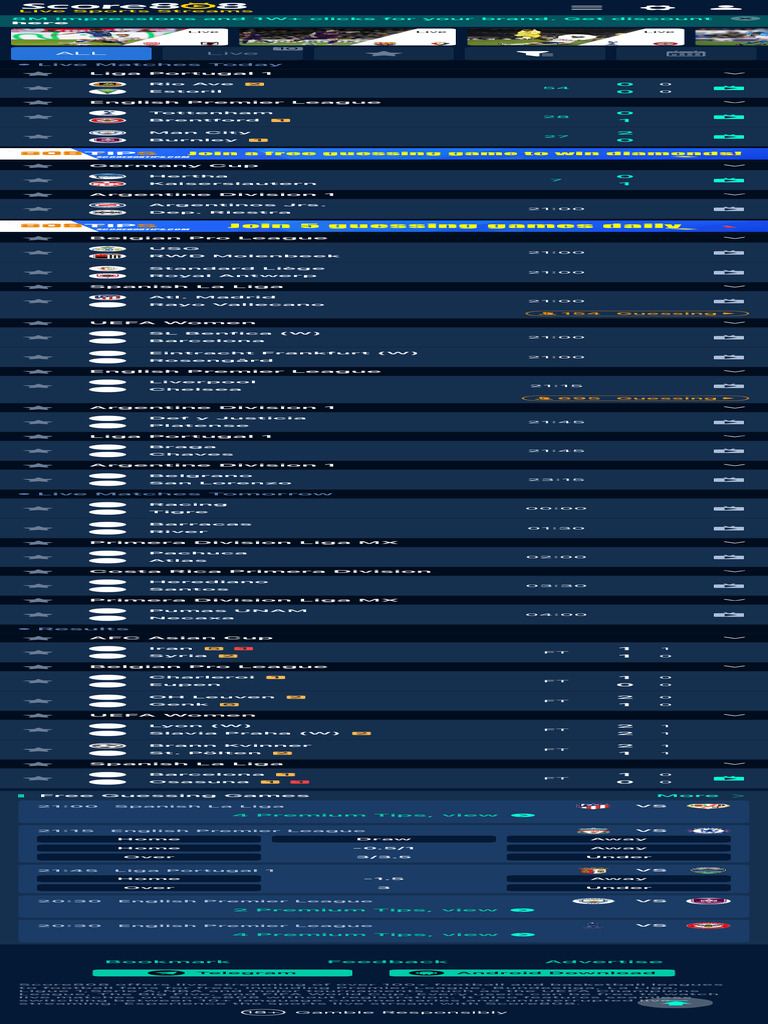Screen dimensions: 768x1024
Task: Collapse Belgian Pro League section above USG match
Action: (x=734, y=238)
